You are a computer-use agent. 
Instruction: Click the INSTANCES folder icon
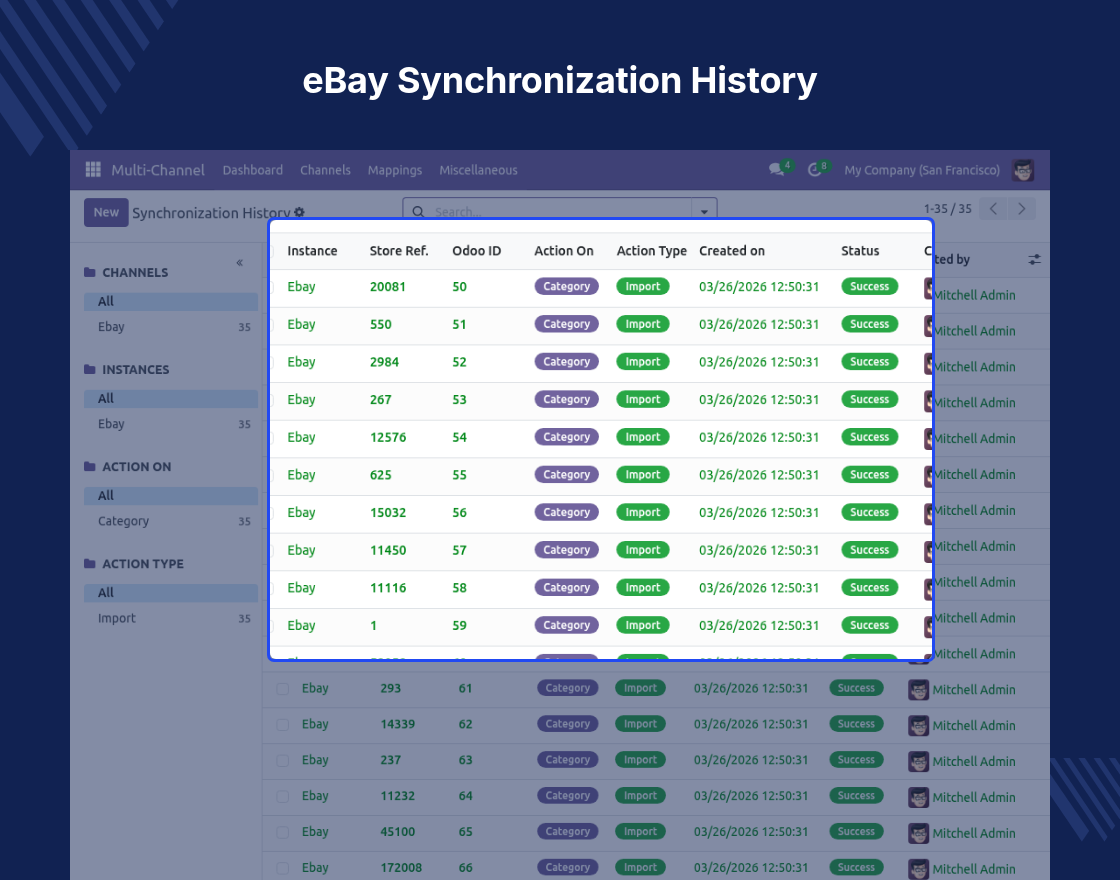[x=89, y=369]
